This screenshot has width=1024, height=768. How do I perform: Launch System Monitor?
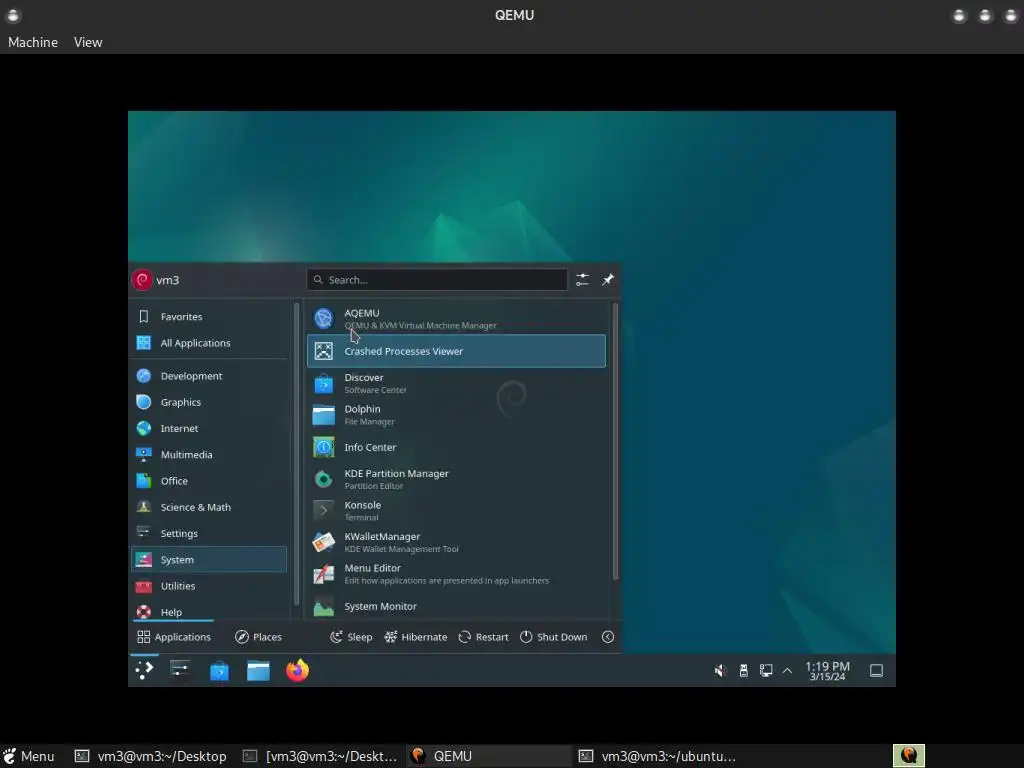456,606
